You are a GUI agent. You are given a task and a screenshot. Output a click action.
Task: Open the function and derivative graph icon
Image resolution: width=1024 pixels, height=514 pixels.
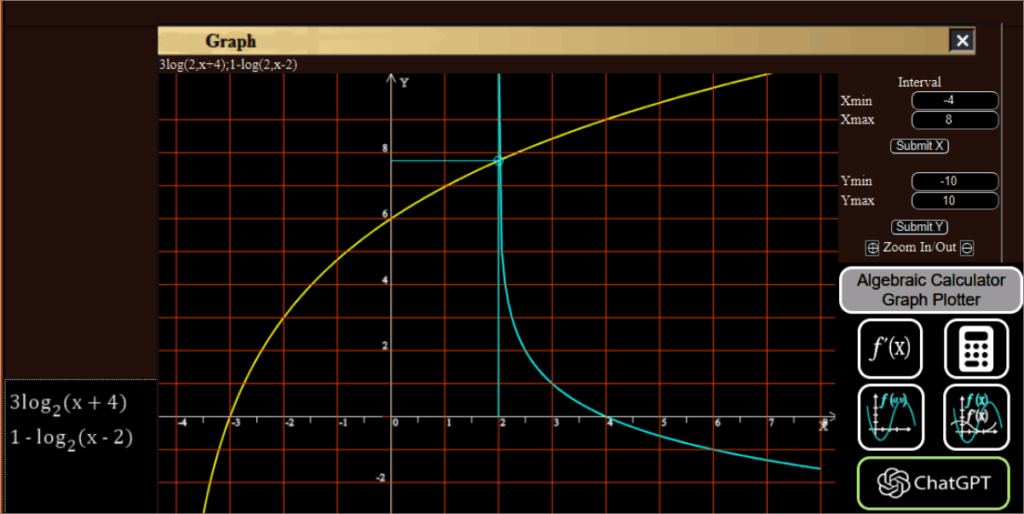pos(974,416)
